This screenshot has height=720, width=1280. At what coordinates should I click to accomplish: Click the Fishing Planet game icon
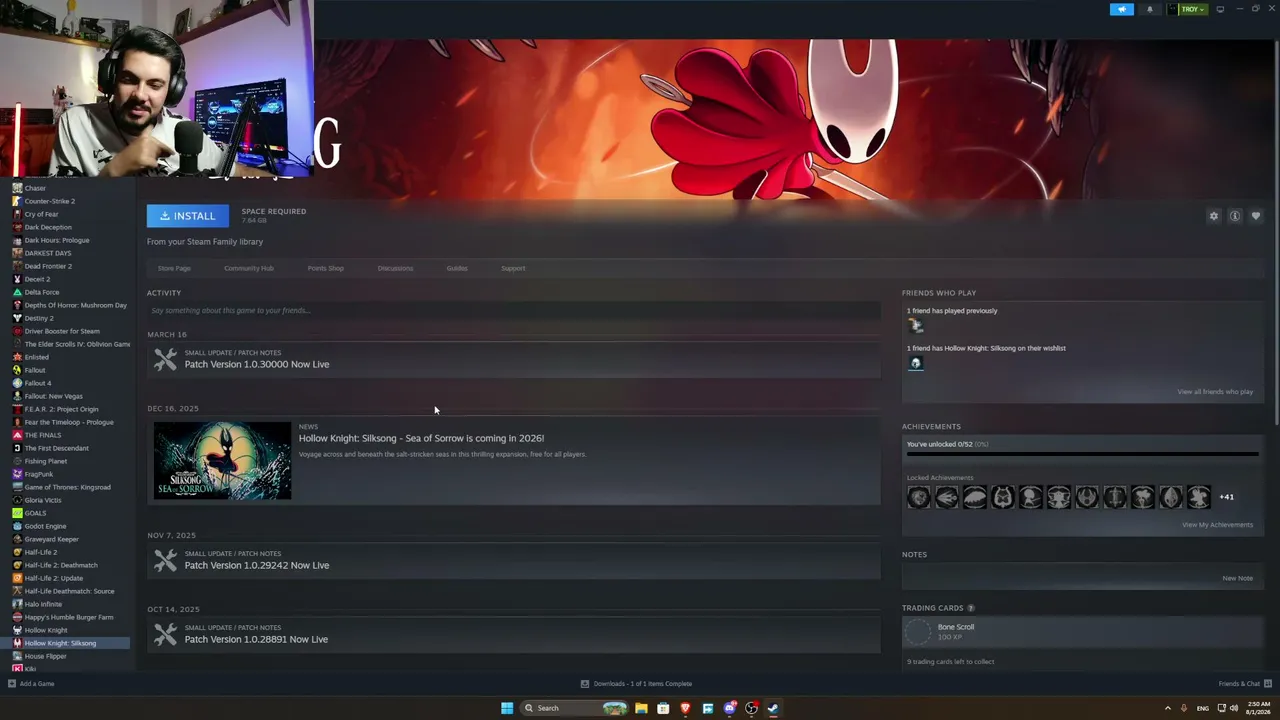pos(17,461)
